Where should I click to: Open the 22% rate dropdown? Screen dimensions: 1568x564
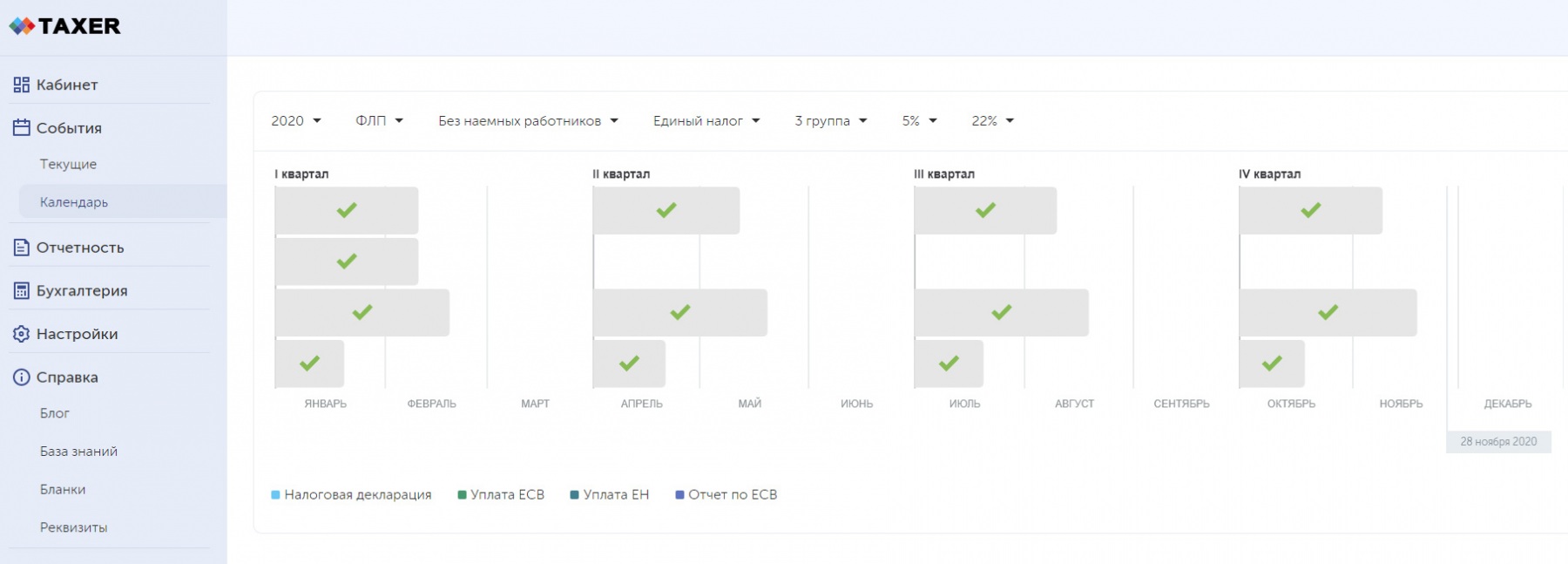point(992,121)
